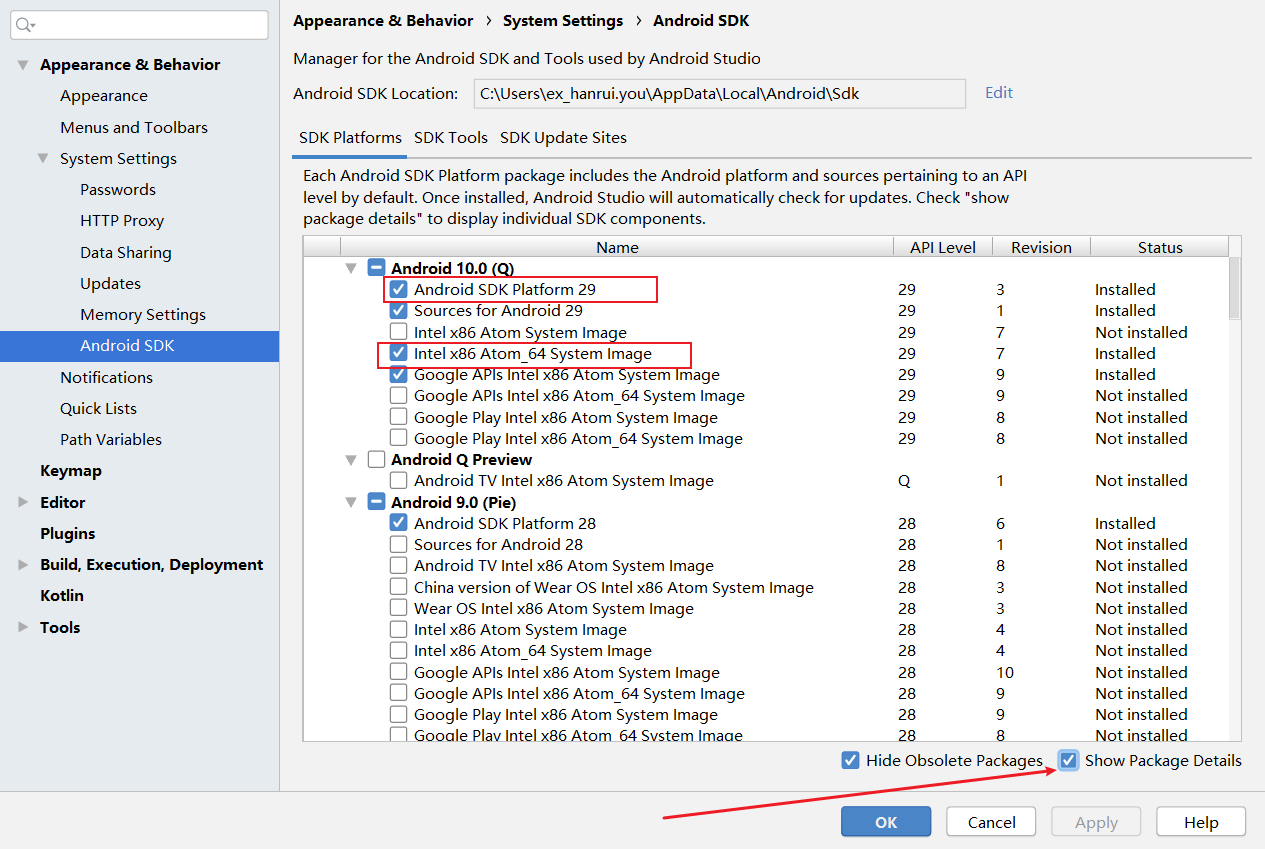The width and height of the screenshot is (1265, 849).
Task: Check Sources for Android 28
Action: click(x=399, y=544)
